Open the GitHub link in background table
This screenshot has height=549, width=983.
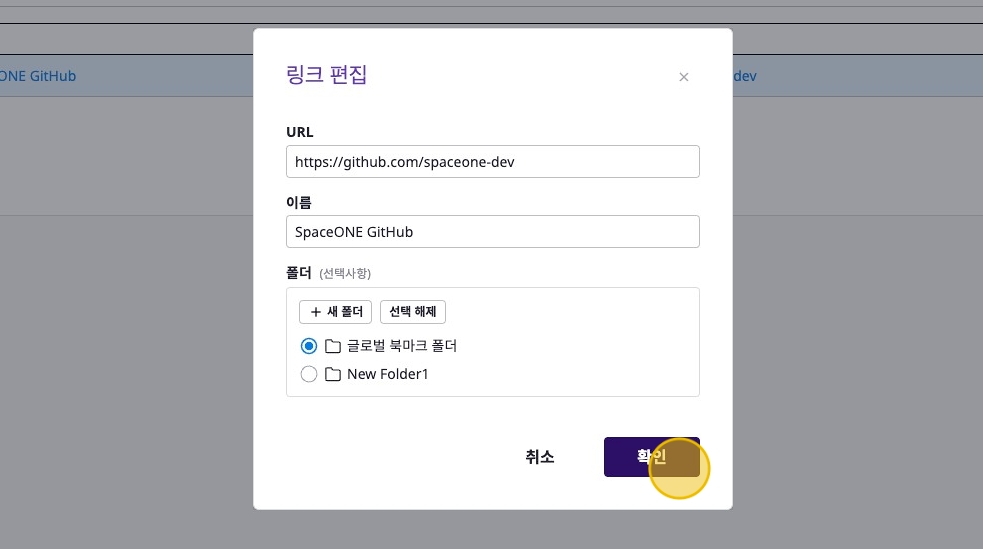pos(38,76)
